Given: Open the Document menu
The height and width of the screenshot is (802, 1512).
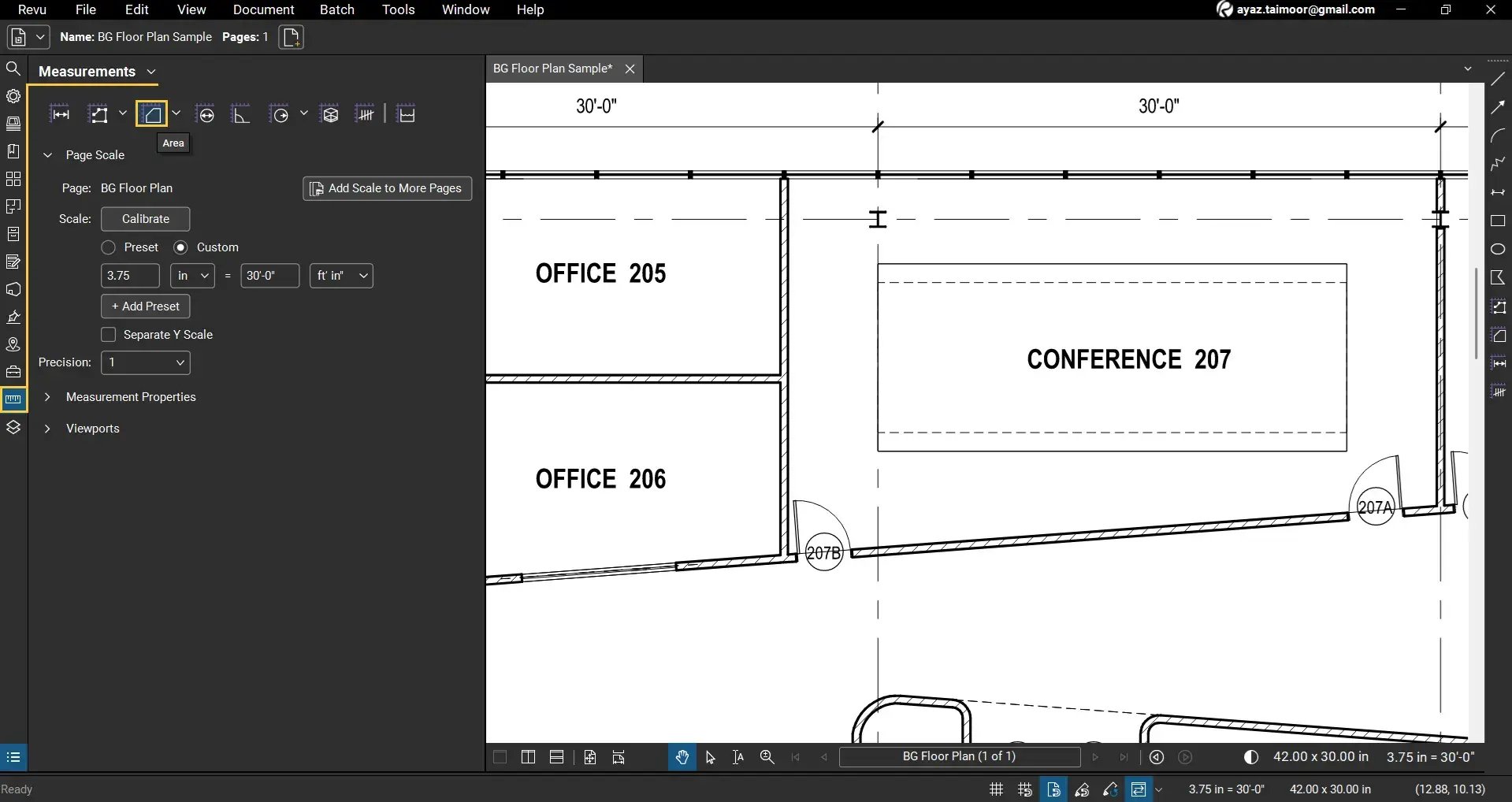Looking at the screenshot, I should [263, 9].
